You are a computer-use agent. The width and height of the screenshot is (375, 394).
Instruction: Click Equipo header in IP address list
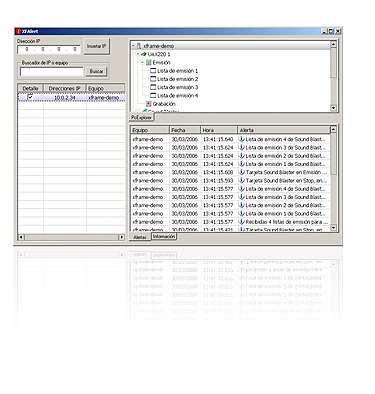click(x=106, y=88)
